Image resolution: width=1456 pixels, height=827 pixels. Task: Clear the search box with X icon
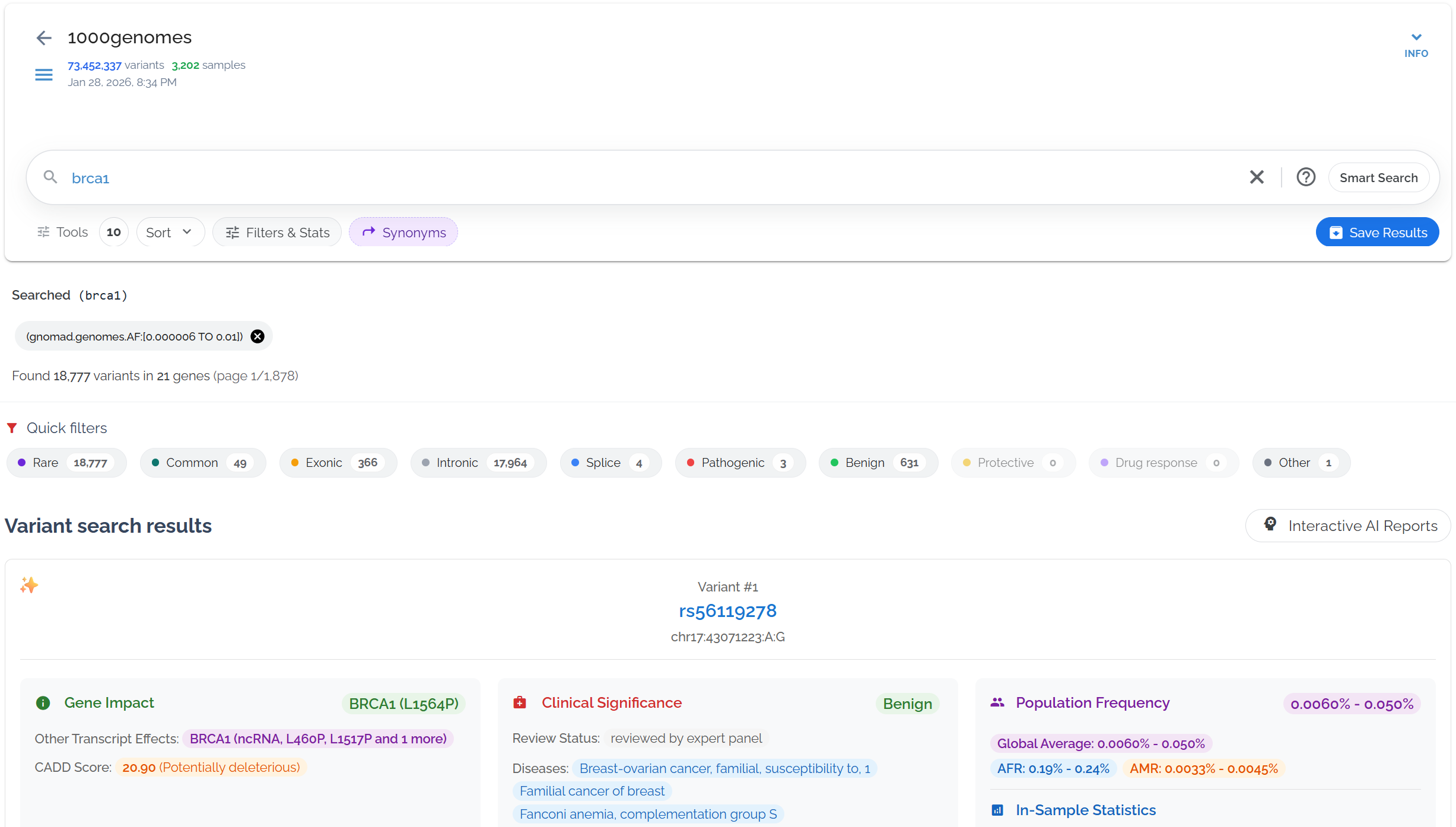pos(1256,177)
